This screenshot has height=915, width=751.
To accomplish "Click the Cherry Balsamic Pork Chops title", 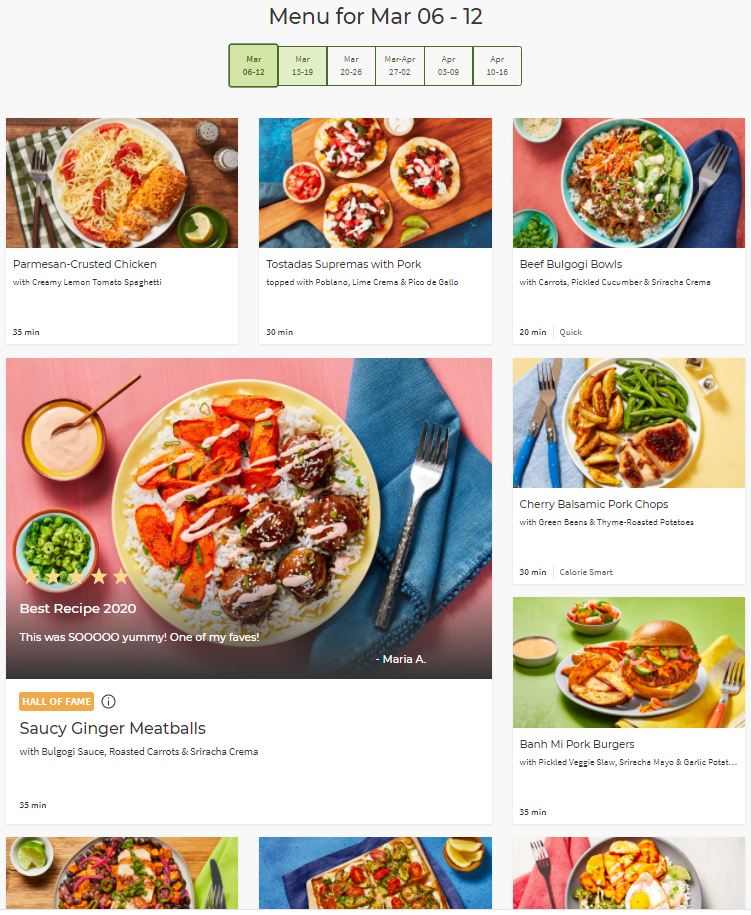I will (594, 504).
